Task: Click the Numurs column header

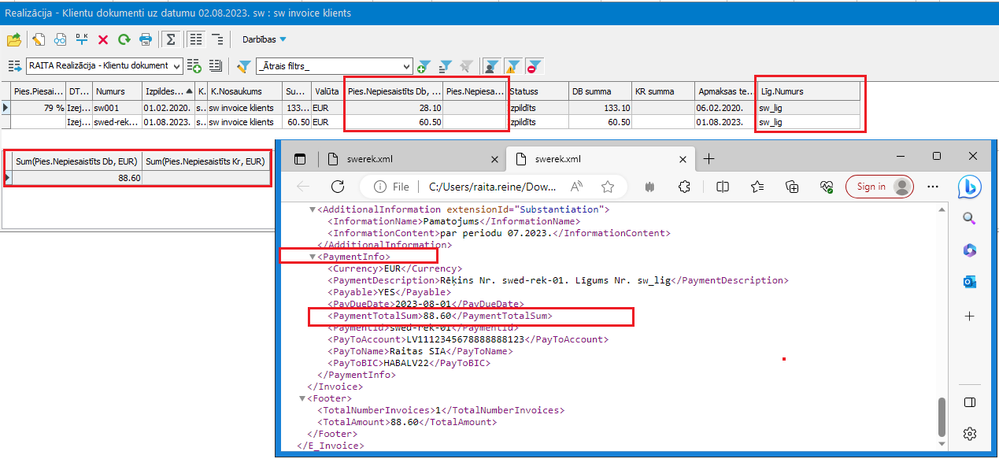Action: 117,92
